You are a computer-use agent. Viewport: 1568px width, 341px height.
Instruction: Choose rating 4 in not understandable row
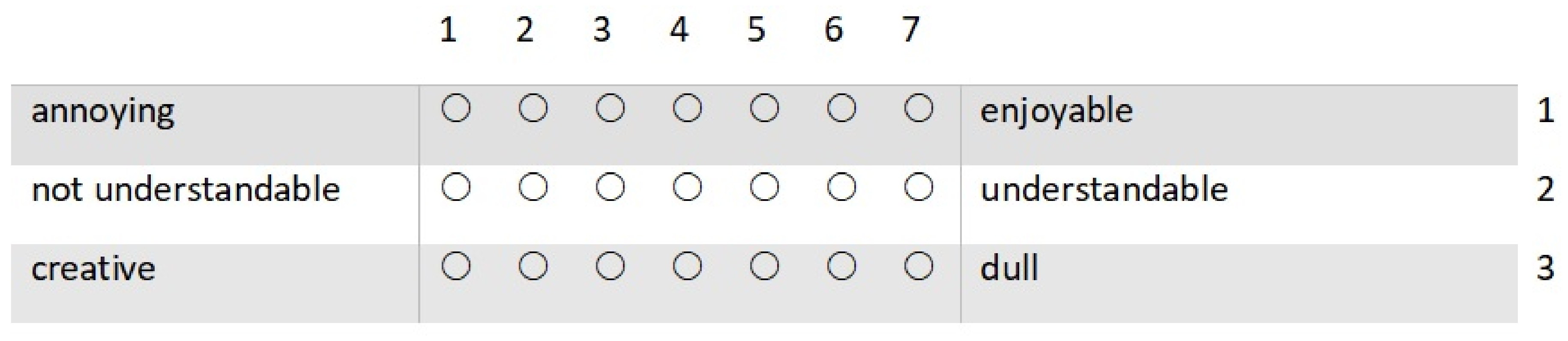(x=687, y=187)
